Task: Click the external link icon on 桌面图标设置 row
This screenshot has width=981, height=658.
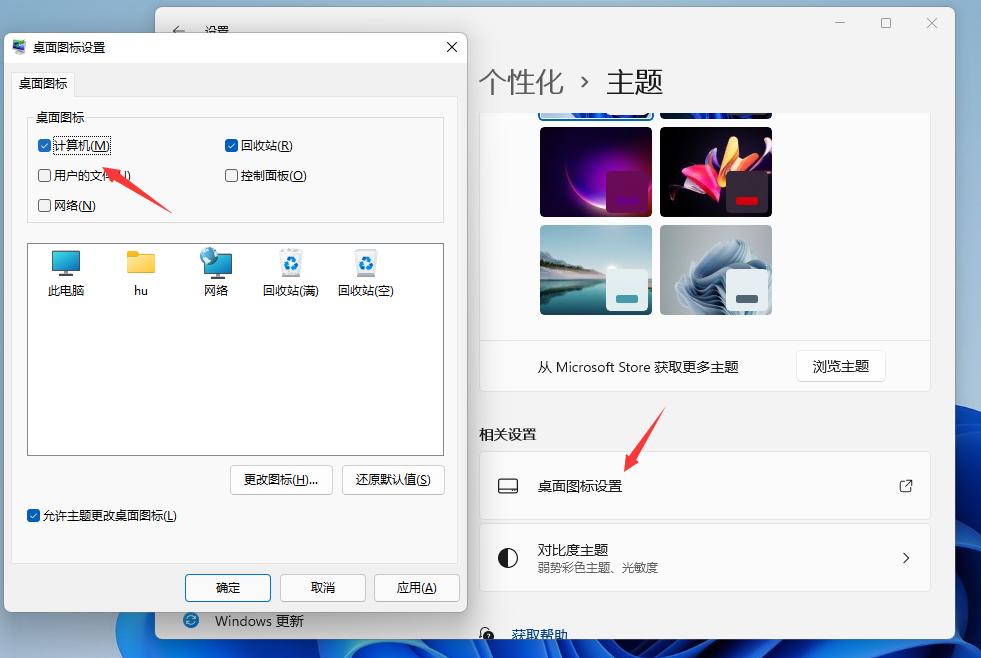Action: pyautogui.click(x=905, y=486)
